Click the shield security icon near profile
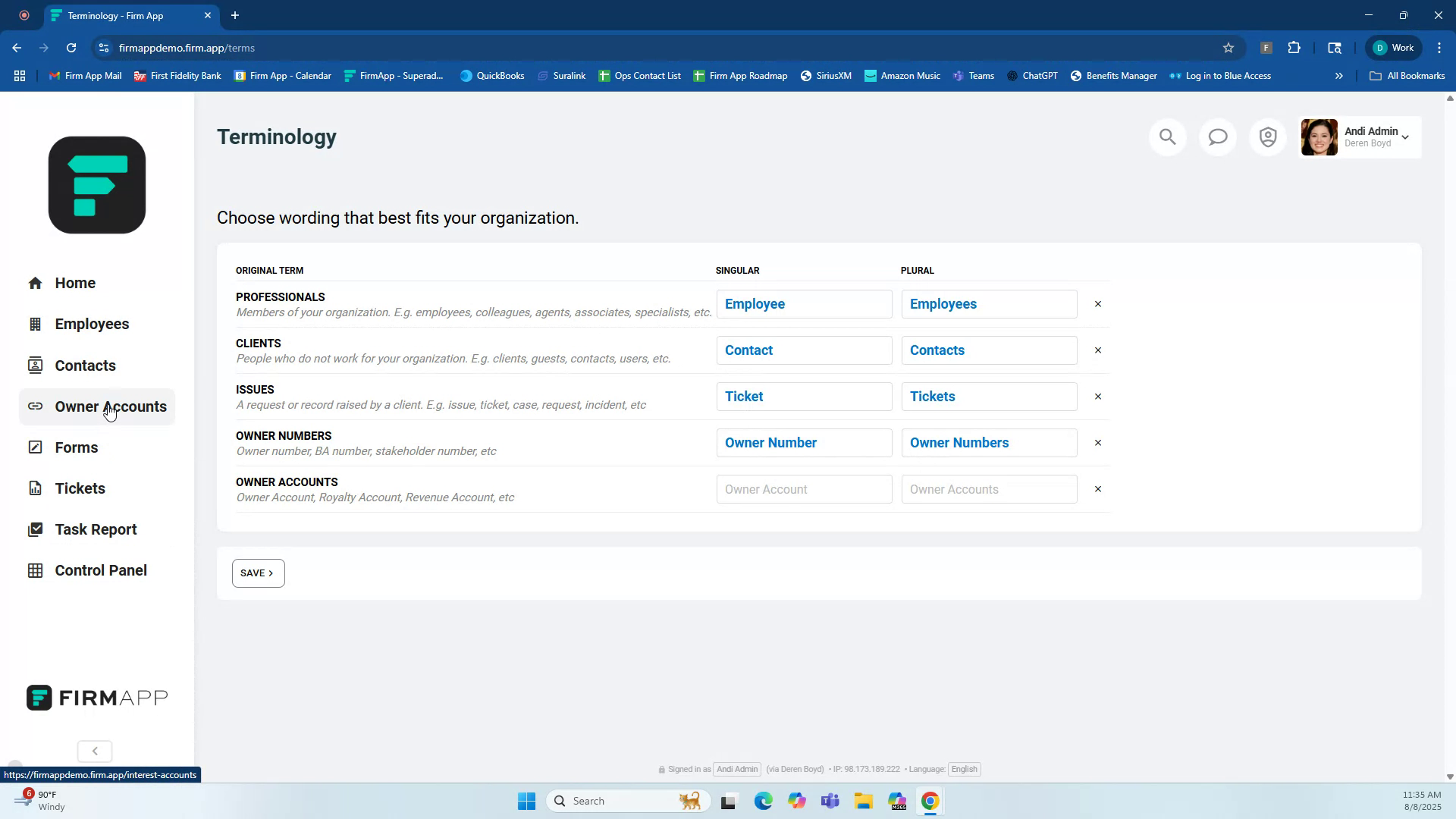This screenshot has width=1456, height=819. [x=1267, y=137]
